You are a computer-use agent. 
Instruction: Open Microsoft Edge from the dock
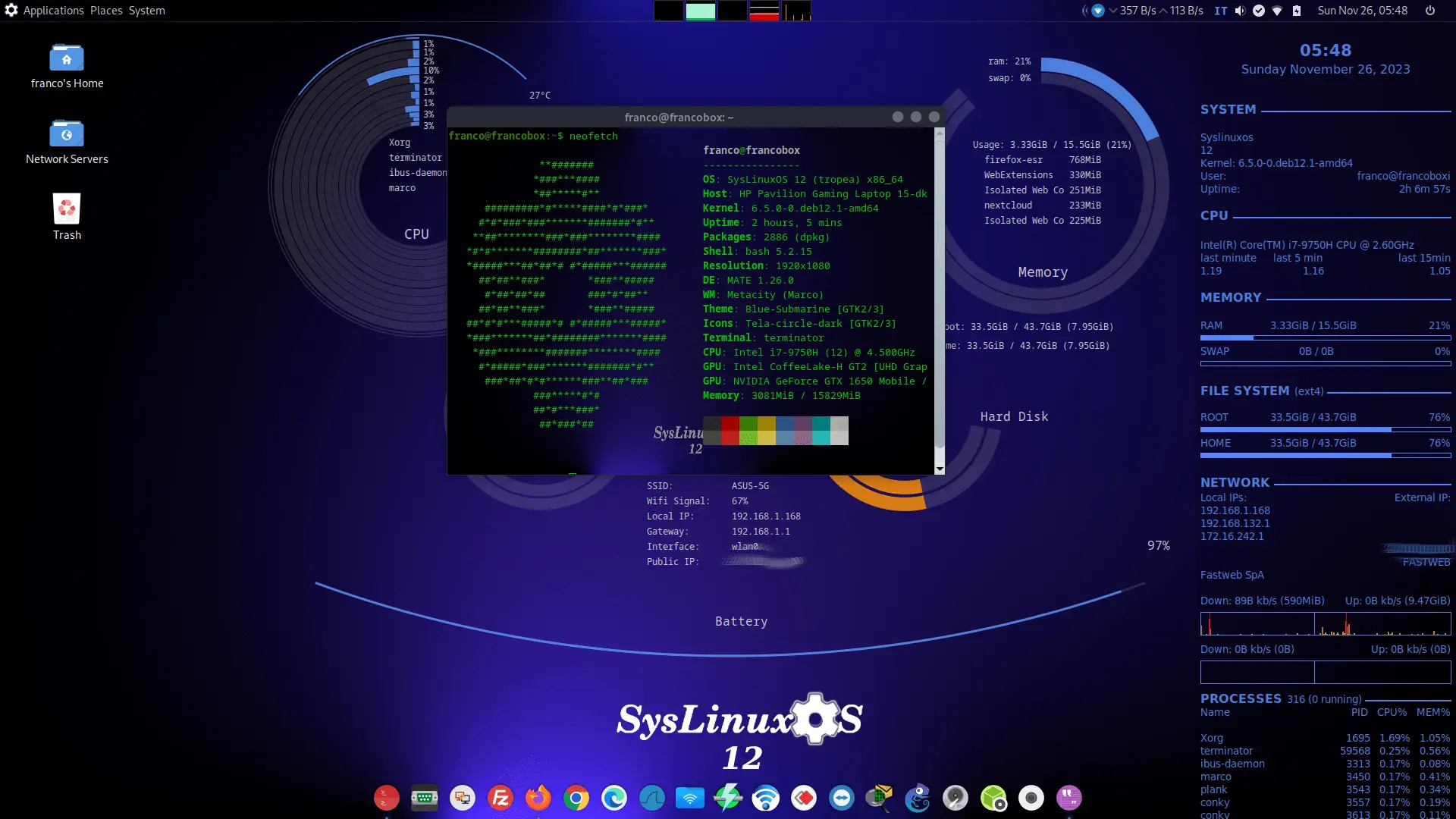pos(613,798)
